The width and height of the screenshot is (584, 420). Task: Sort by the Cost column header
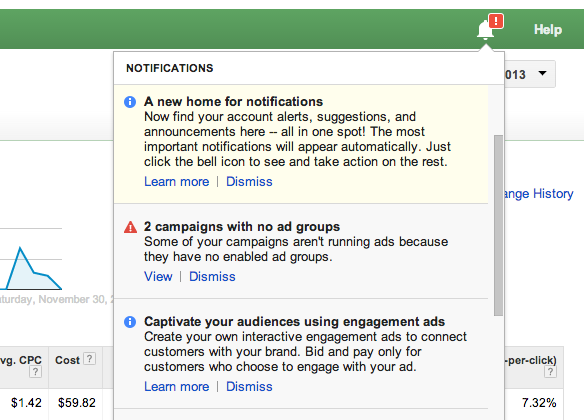click(x=67, y=360)
